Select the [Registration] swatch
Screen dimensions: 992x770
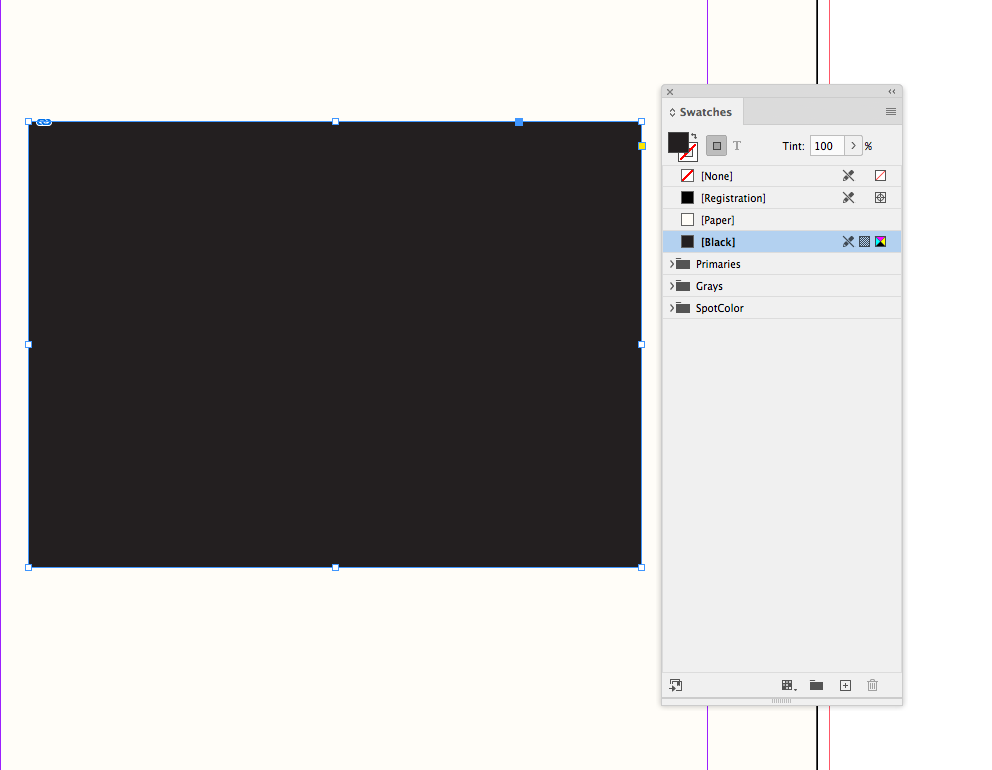click(782, 198)
